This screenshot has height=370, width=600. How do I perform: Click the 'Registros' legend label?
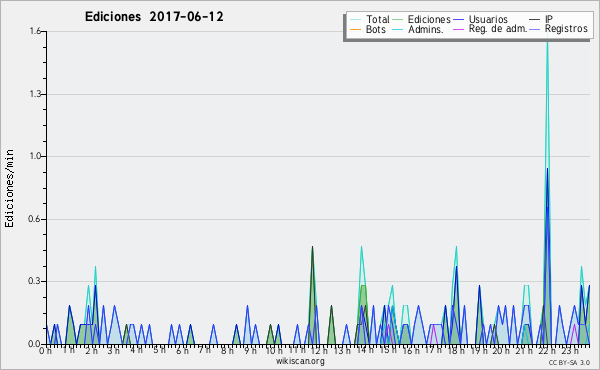pos(566,29)
